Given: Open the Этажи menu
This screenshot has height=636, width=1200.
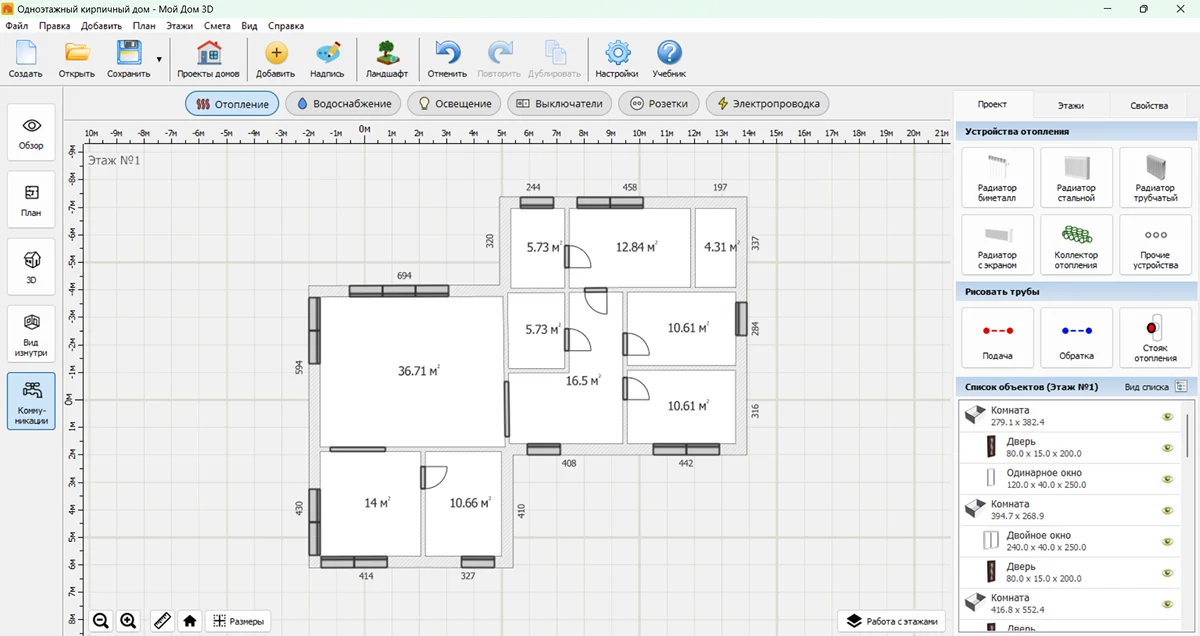Looking at the screenshot, I should point(180,25).
